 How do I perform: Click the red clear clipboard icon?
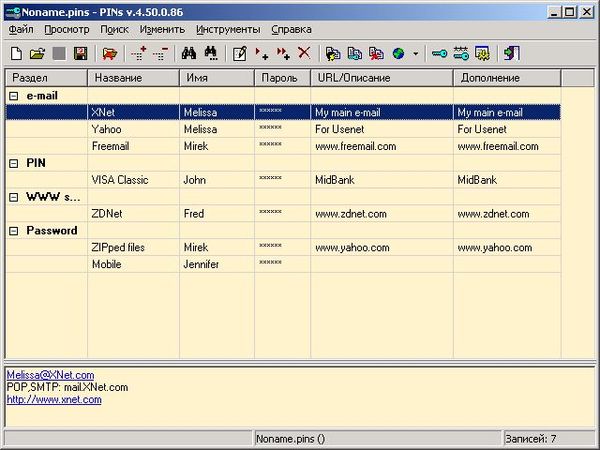pos(376,54)
